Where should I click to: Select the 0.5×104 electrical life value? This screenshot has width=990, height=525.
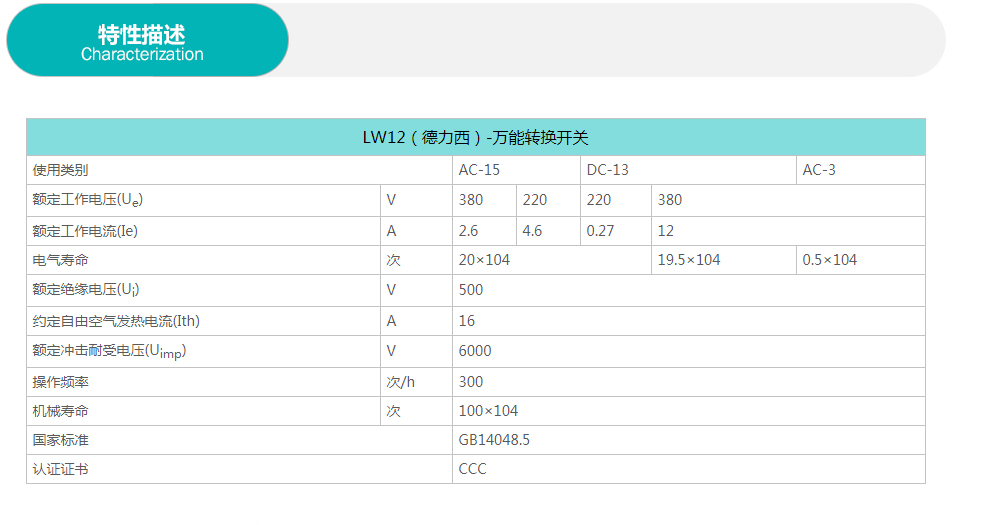830,260
